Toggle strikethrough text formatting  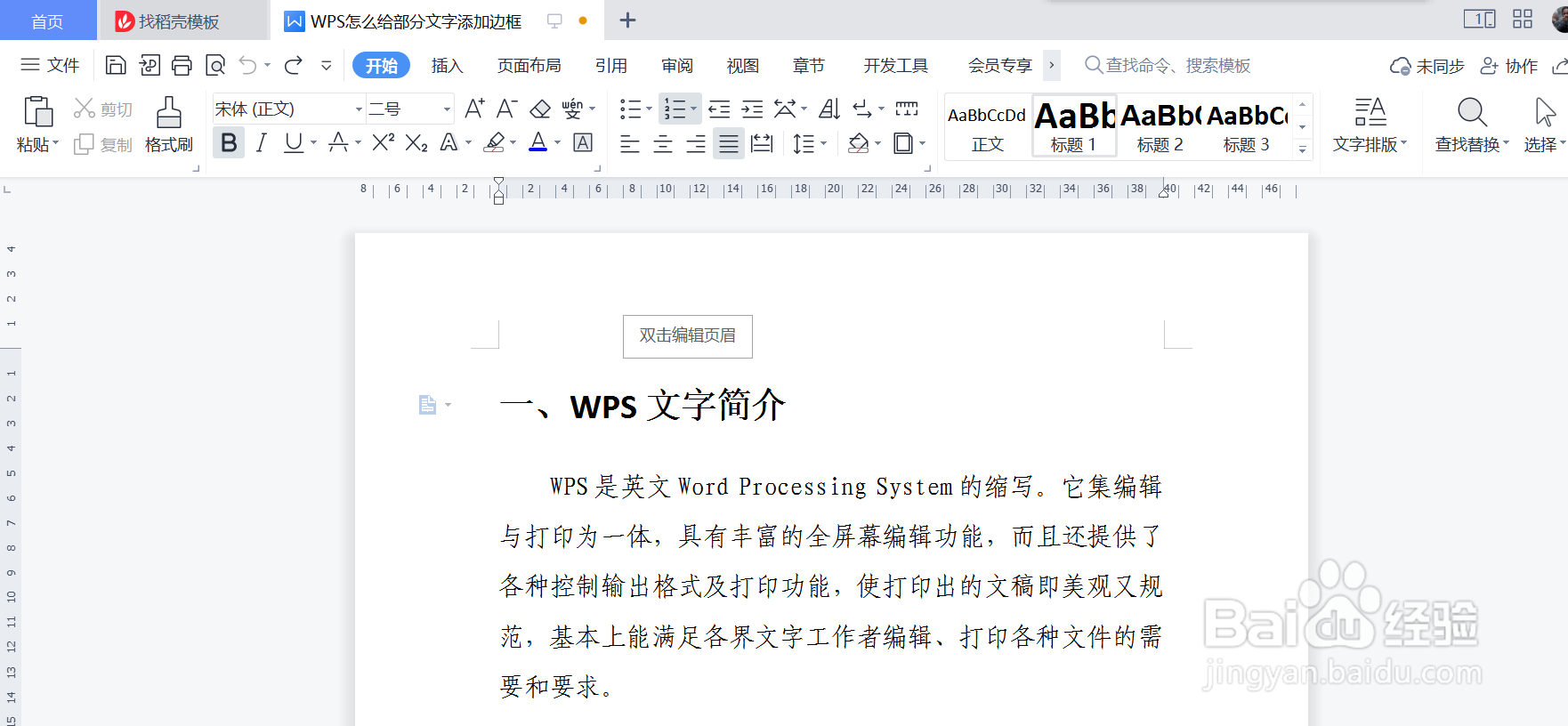click(338, 142)
